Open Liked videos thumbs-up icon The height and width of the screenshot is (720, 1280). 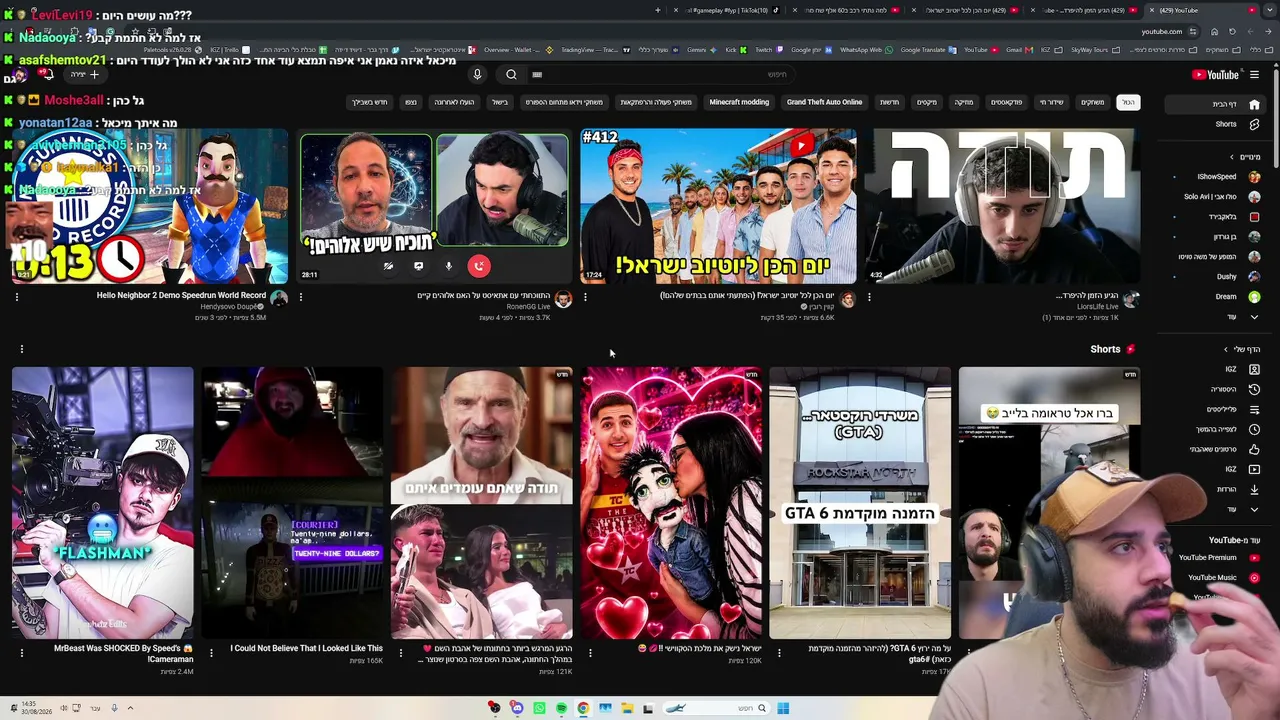(x=1254, y=449)
